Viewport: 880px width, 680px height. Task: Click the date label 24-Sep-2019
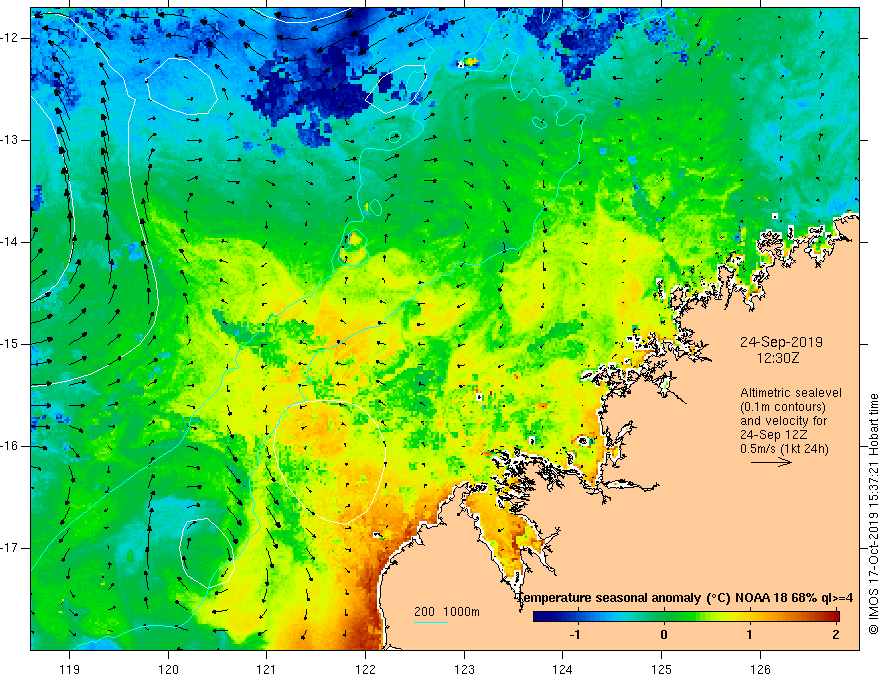(781, 342)
